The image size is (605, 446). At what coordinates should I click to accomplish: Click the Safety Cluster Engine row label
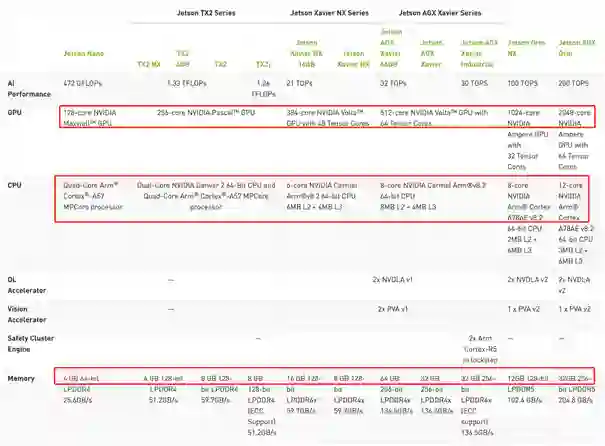31,343
